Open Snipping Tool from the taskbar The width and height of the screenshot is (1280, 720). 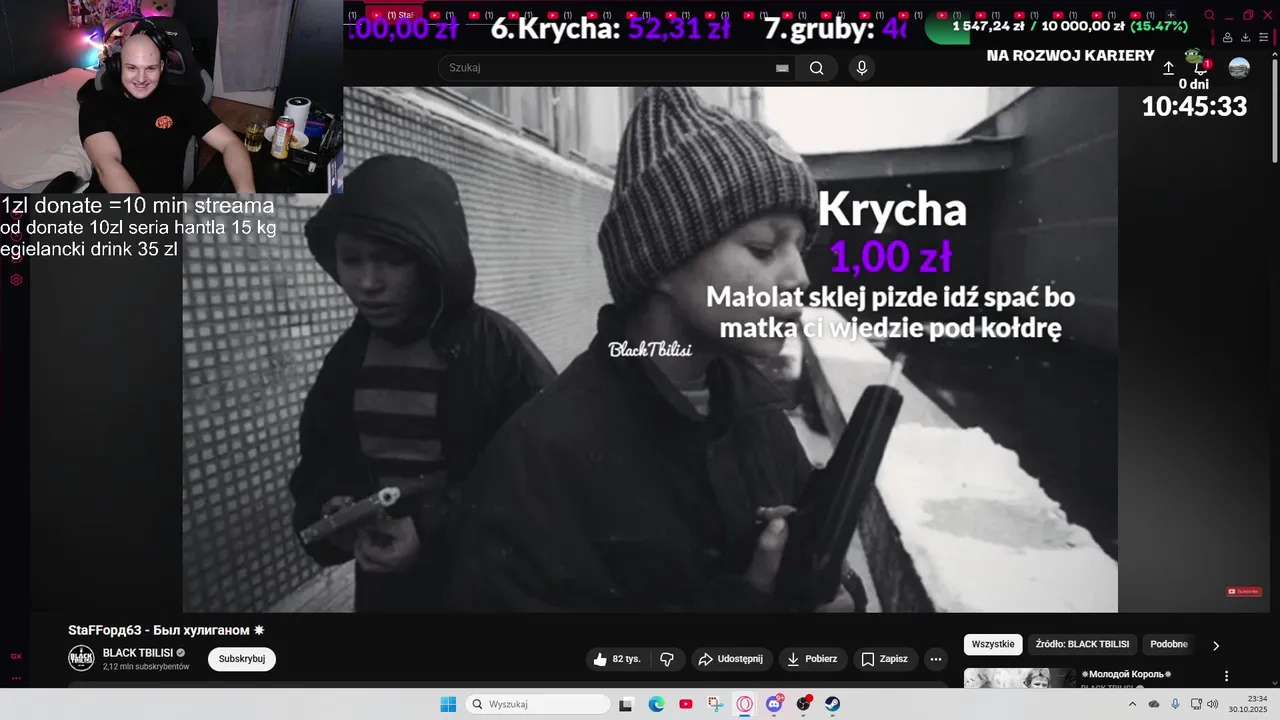[715, 704]
